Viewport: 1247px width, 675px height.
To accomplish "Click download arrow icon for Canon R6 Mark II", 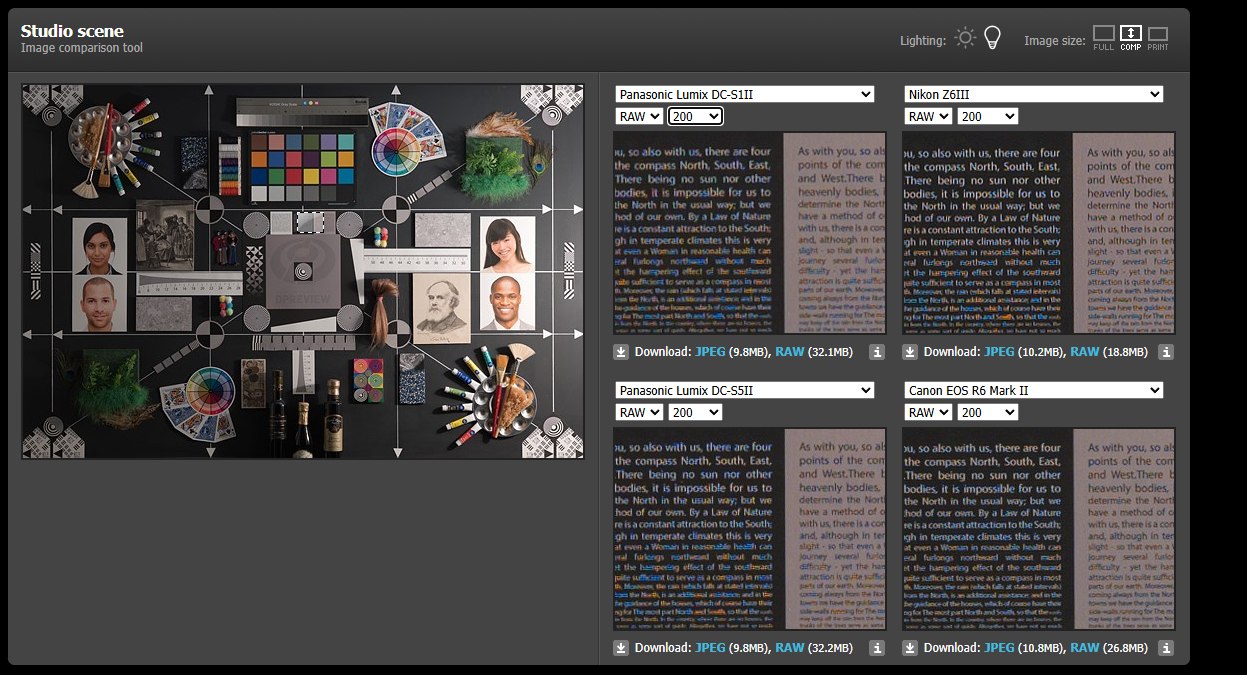I will 910,648.
